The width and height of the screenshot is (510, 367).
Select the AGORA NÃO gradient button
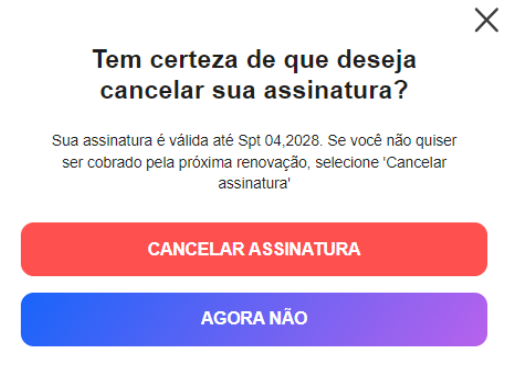pyautogui.click(x=254, y=319)
